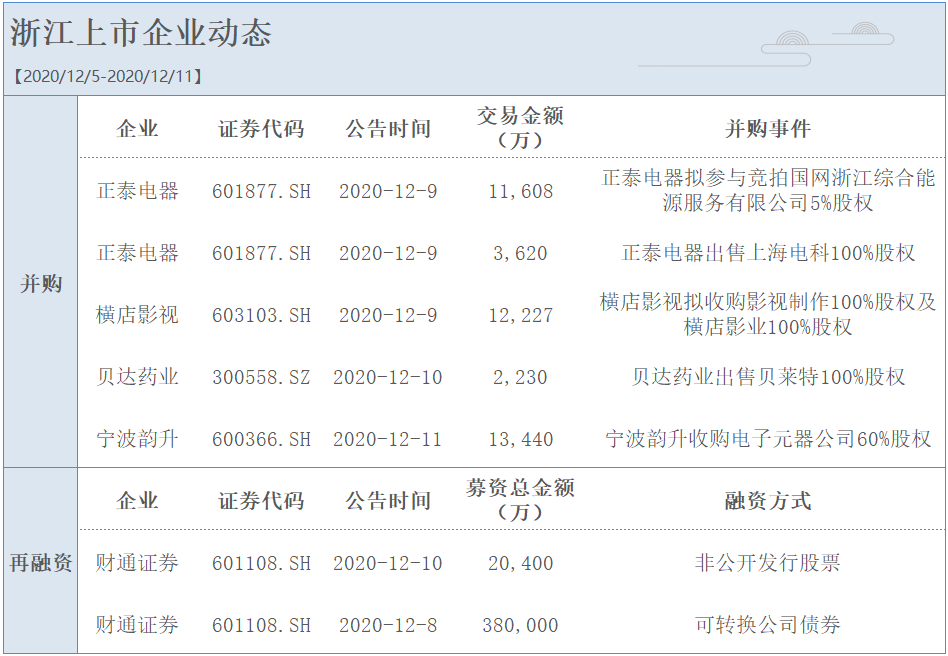Select the 并购事件 column header
Viewport: 948px width, 656px height.
[768, 128]
